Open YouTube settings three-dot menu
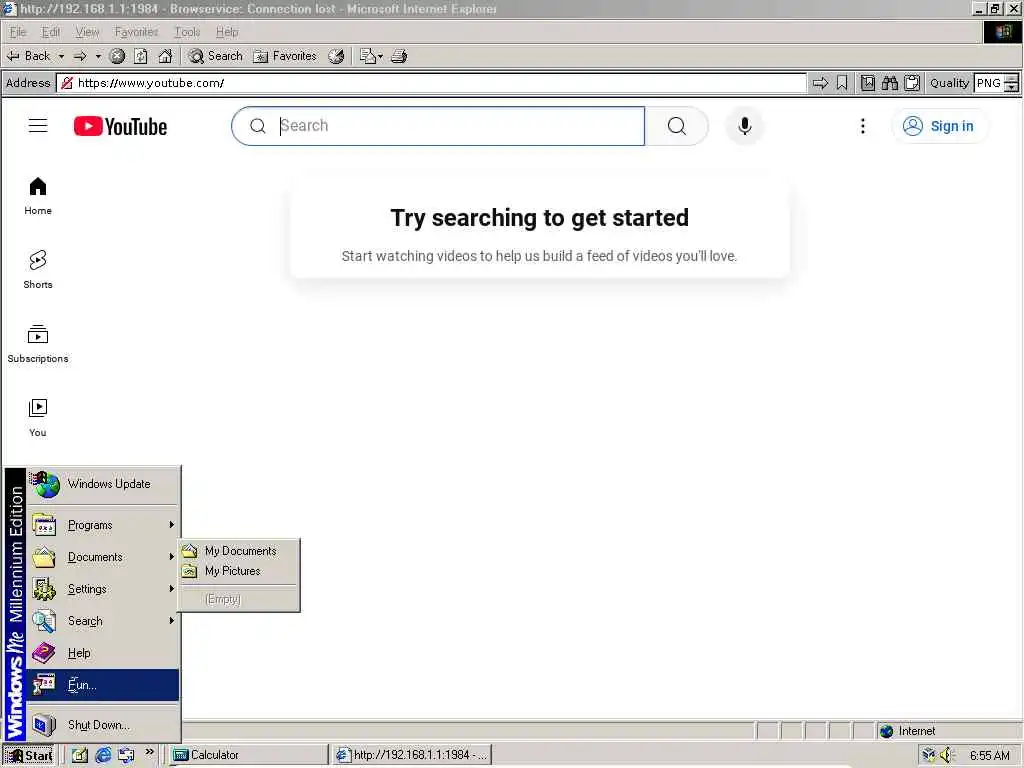This screenshot has width=1024, height=768. [863, 126]
